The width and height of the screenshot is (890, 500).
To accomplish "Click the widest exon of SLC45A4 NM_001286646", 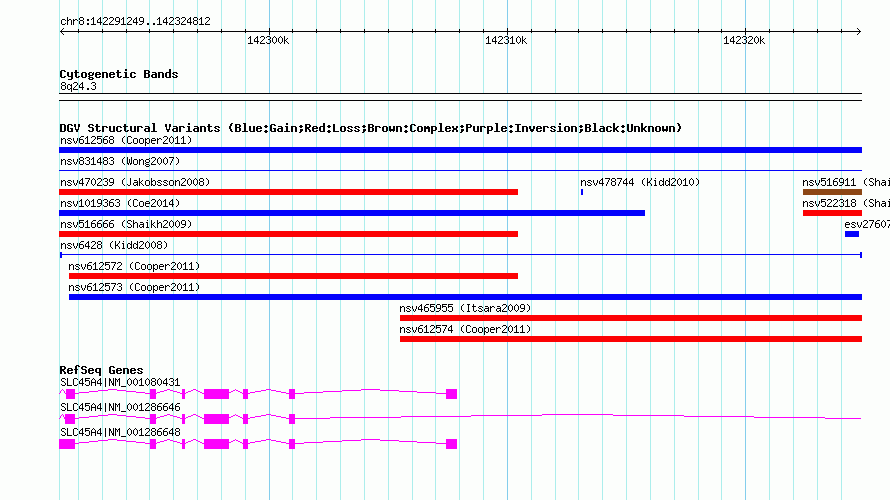I will pyautogui.click(x=216, y=419).
